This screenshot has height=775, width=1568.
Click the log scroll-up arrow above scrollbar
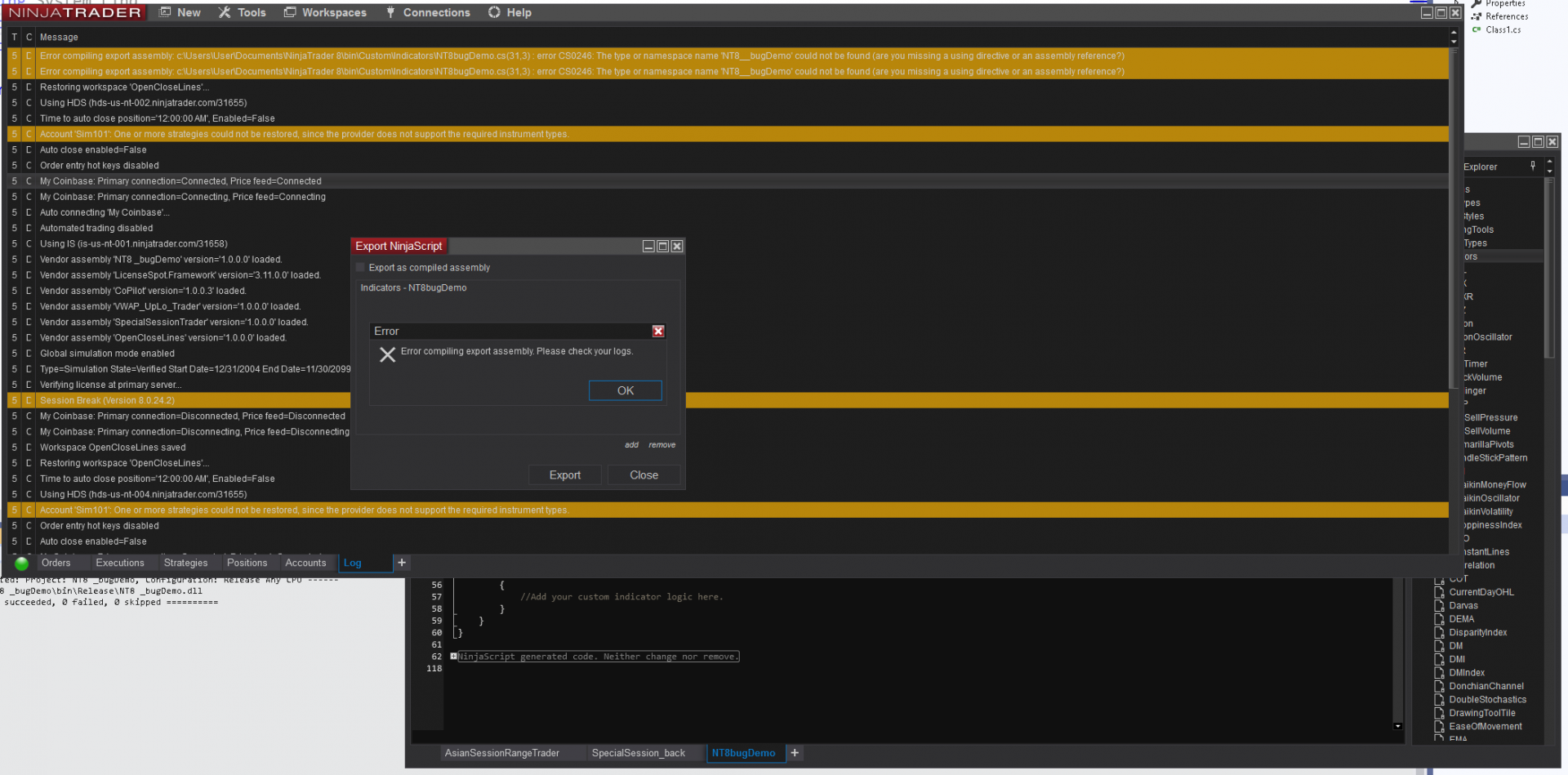[x=1454, y=33]
